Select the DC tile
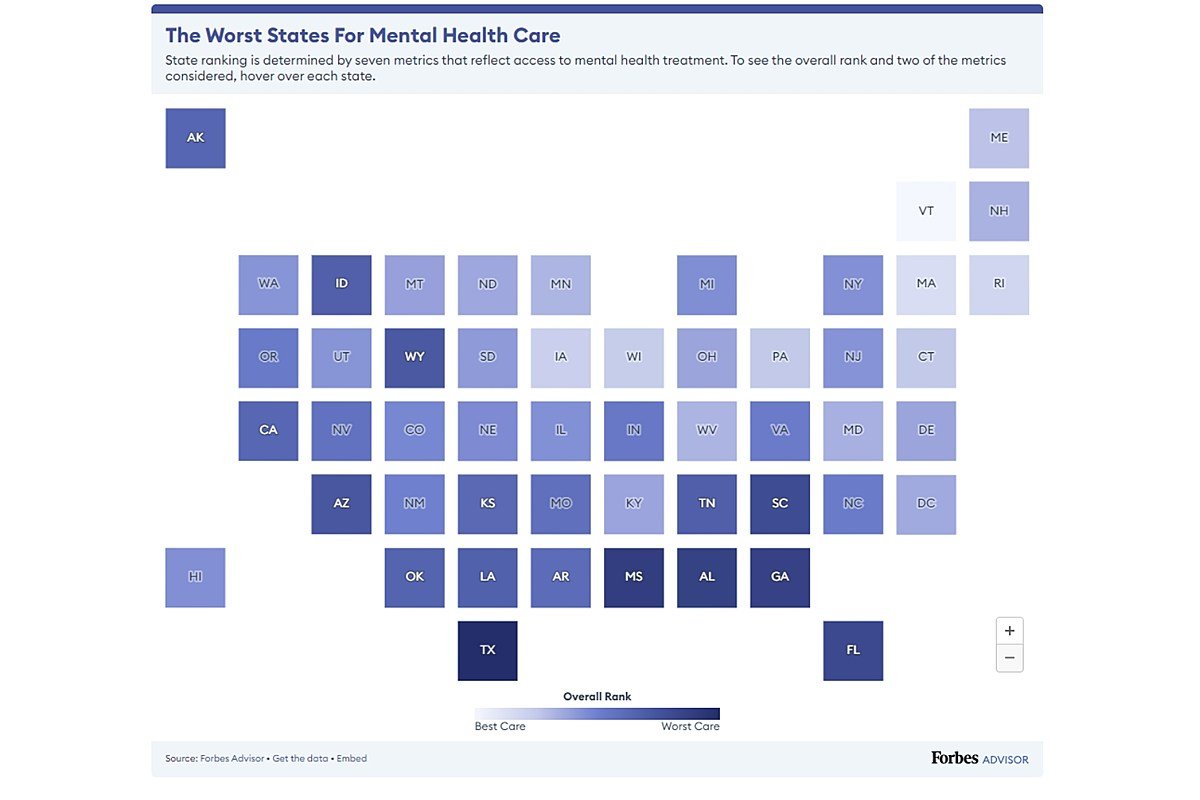Viewport: 1200px width, 800px height. click(x=926, y=504)
